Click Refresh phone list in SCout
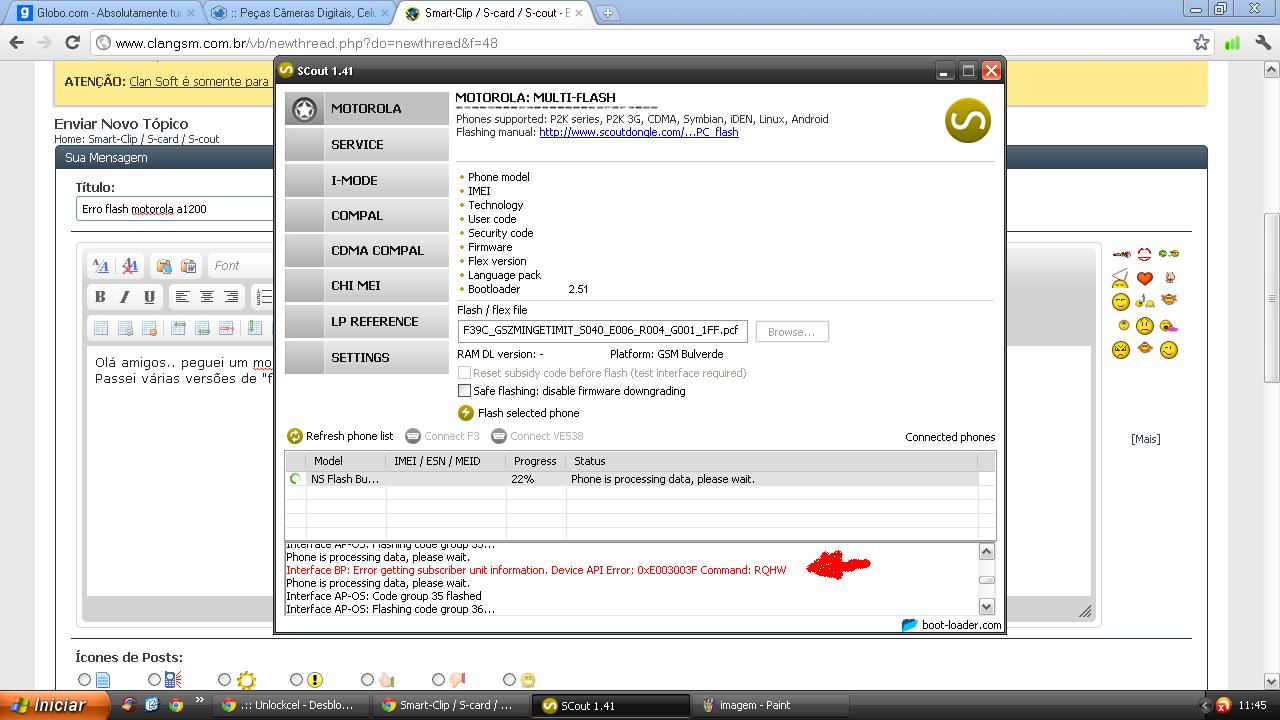The height and width of the screenshot is (720, 1280). click(x=340, y=436)
